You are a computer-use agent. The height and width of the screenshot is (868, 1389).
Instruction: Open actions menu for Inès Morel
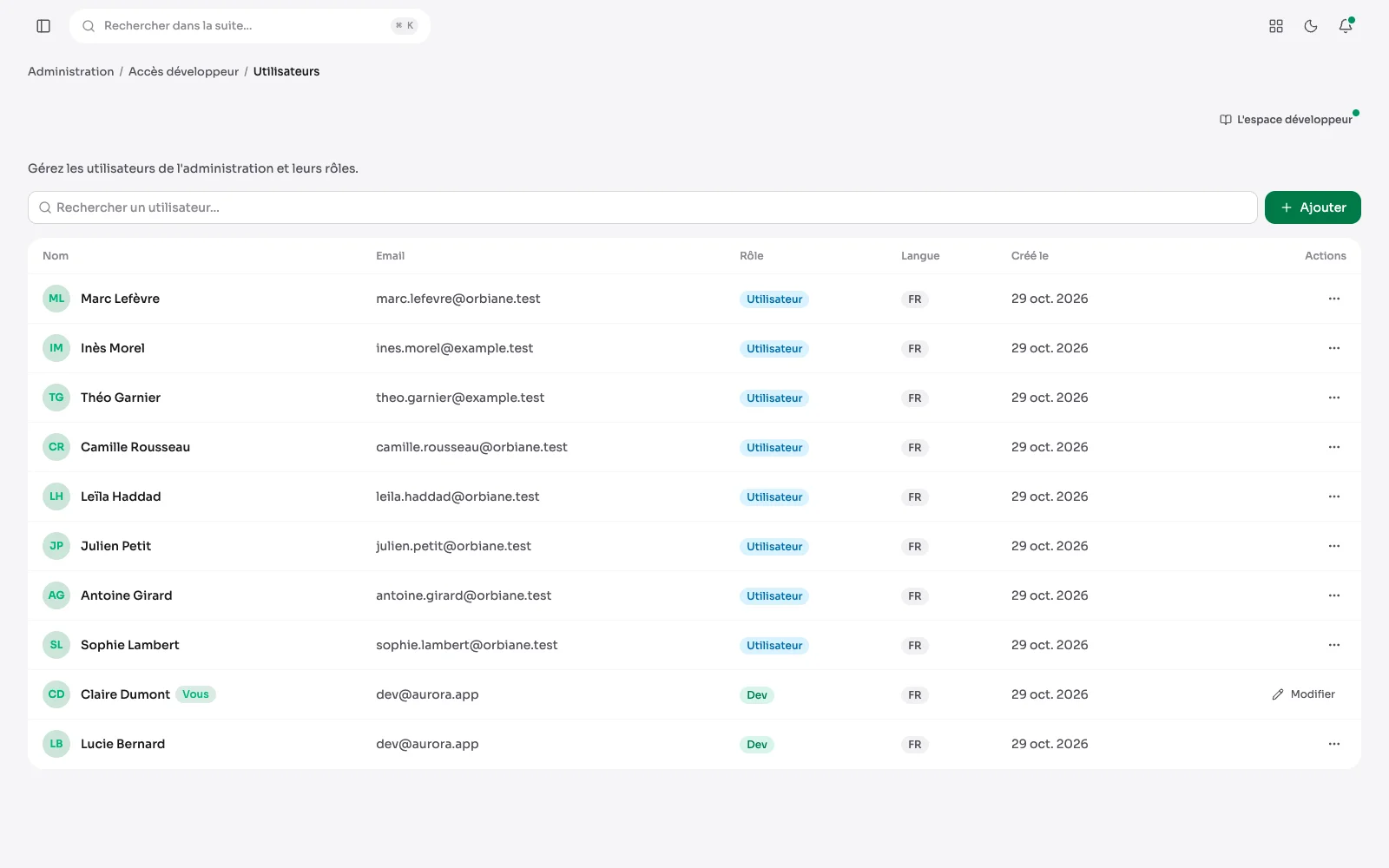point(1334,348)
